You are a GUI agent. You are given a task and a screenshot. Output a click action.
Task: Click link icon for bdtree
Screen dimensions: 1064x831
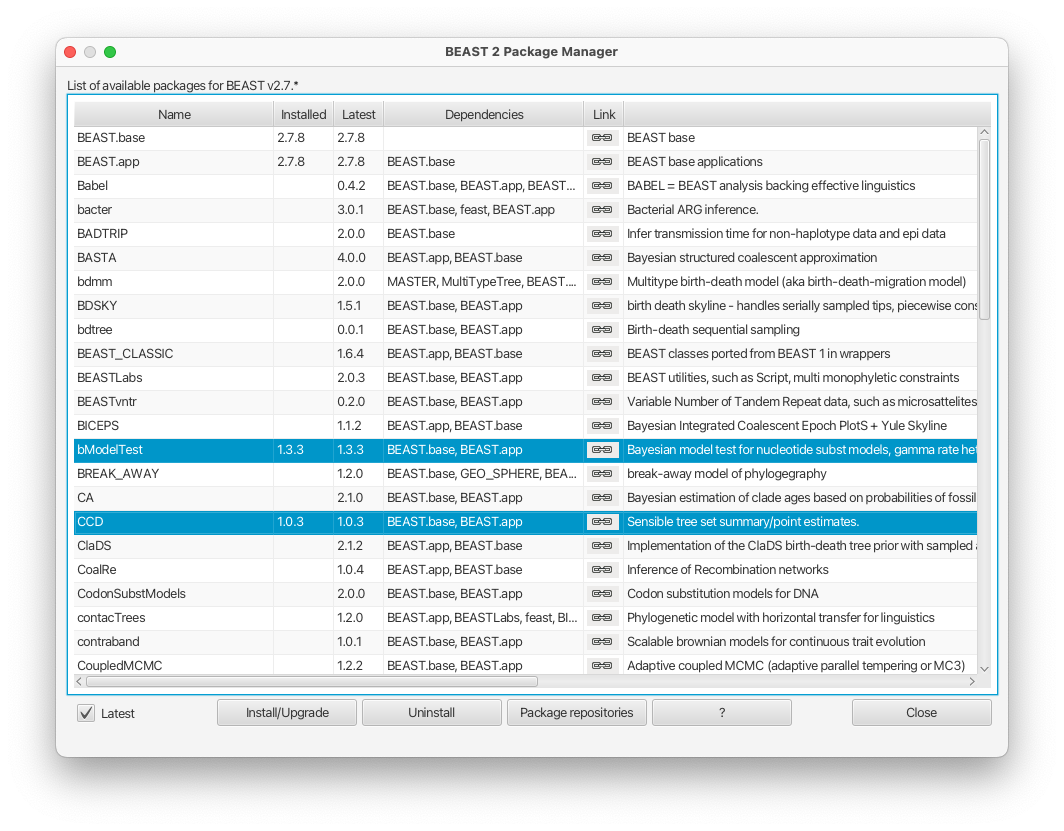(602, 330)
